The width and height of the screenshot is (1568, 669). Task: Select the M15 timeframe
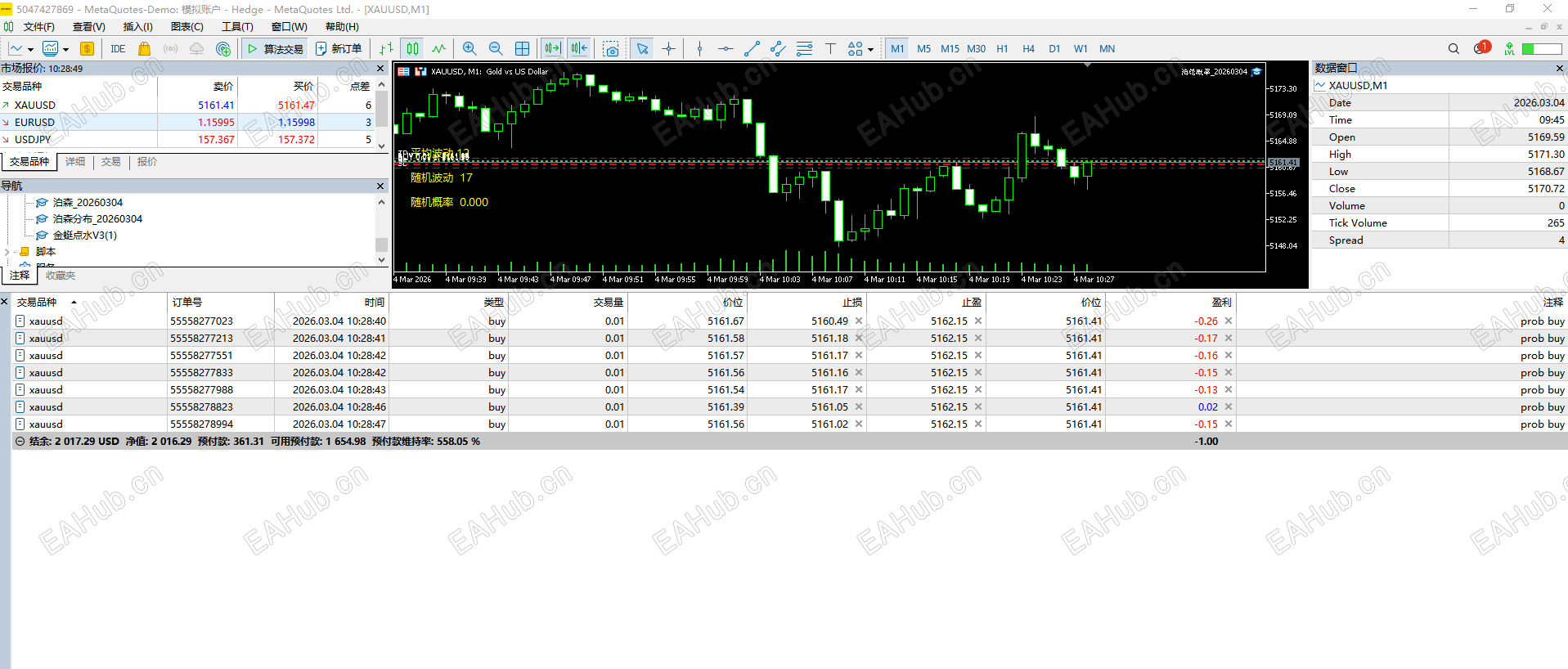(x=950, y=49)
